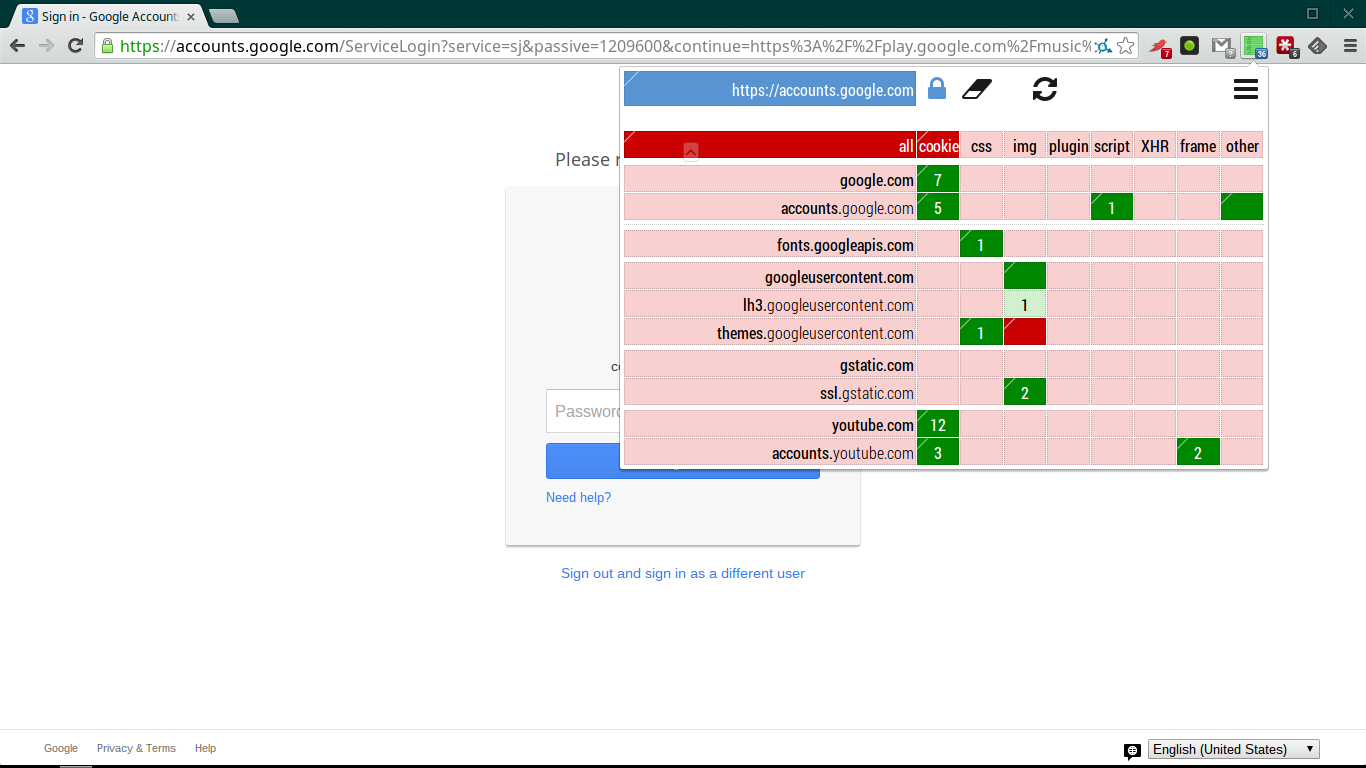
Task: Click the accounts.youtube.com domain label
Action: 770,452
